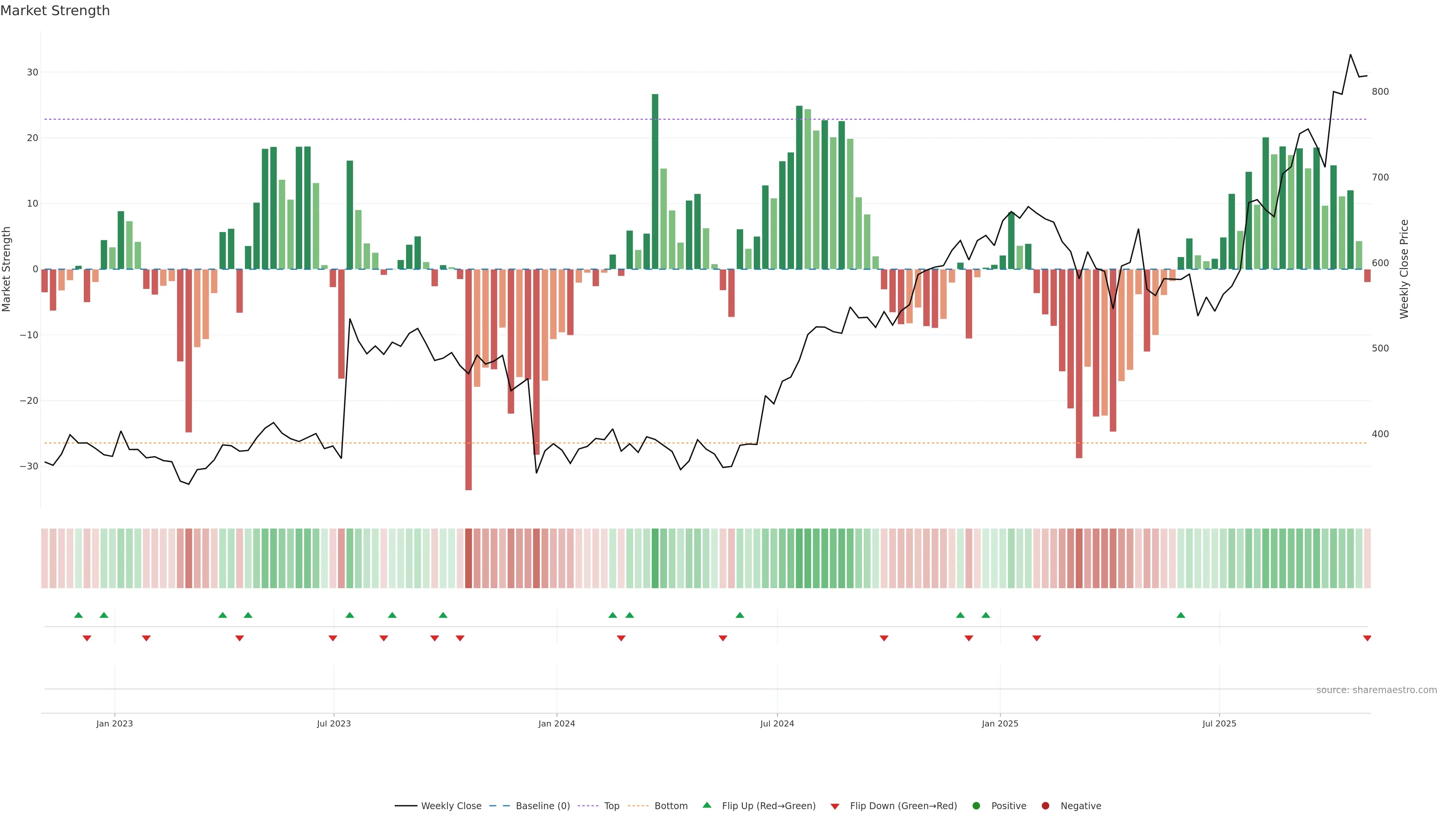Click the Positive green dot legend icon
The width and height of the screenshot is (1456, 819).
coord(976,805)
